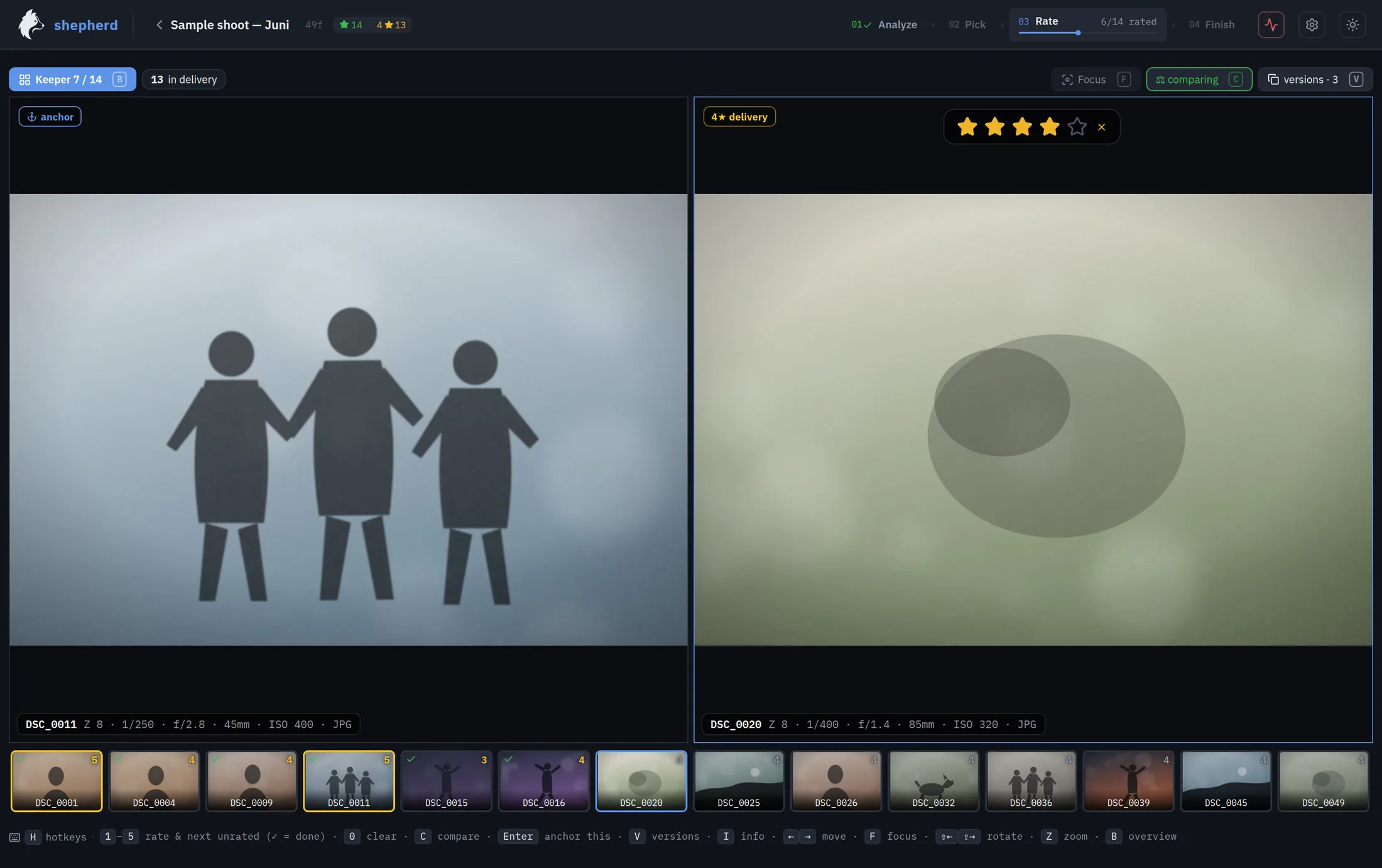Toggle the comparing mode button
The image size is (1382, 868).
point(1199,79)
